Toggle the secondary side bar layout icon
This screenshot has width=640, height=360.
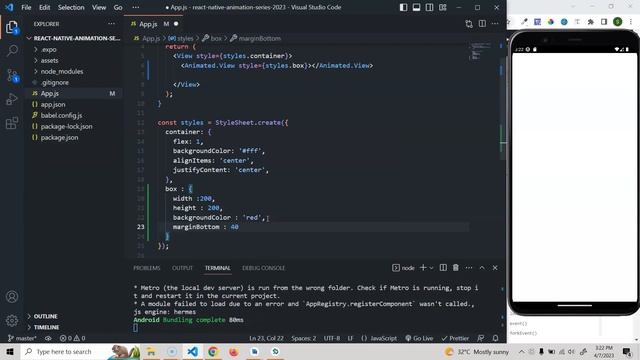[429, 7]
